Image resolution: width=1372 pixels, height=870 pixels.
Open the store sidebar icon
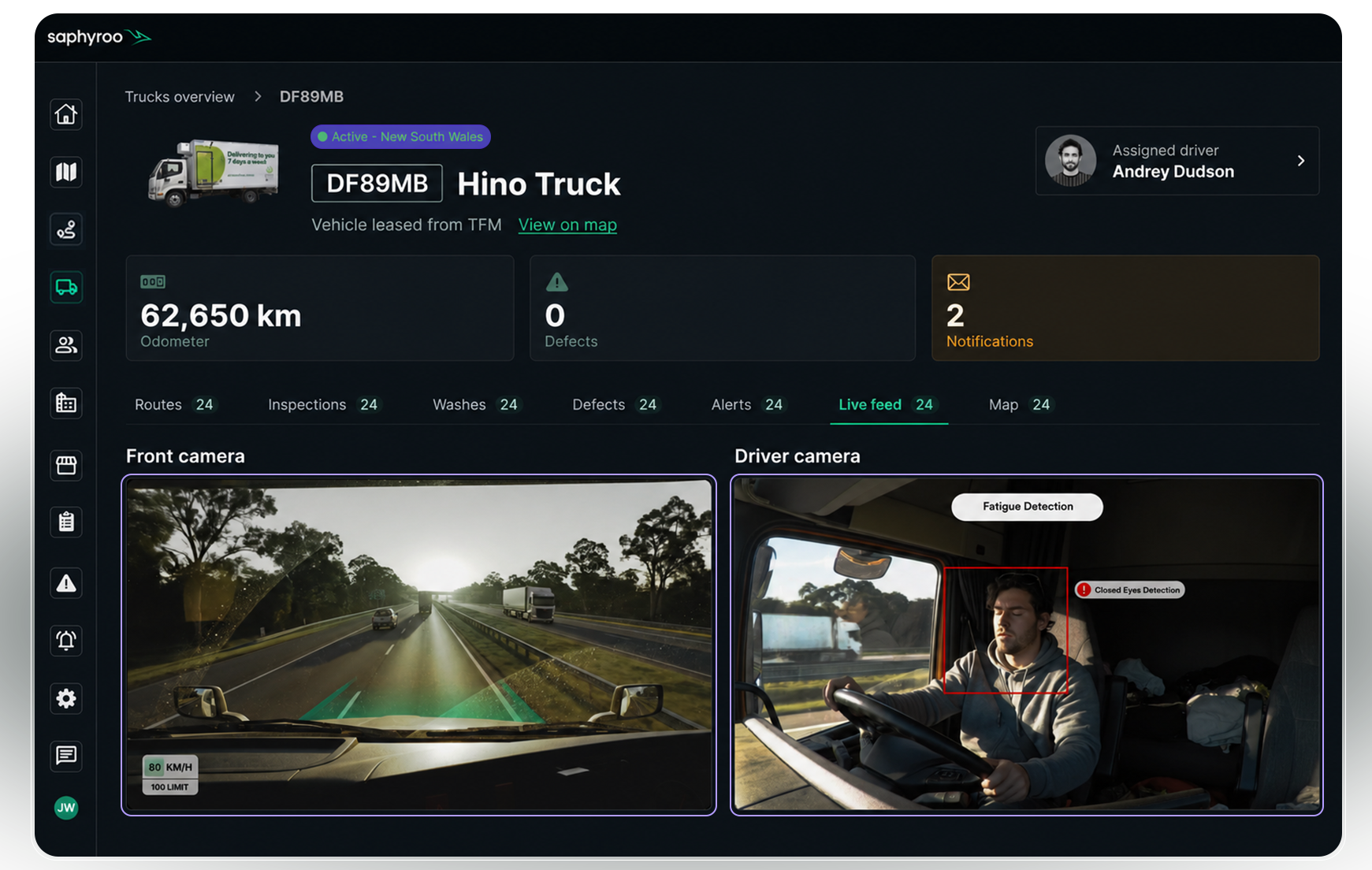click(66, 465)
